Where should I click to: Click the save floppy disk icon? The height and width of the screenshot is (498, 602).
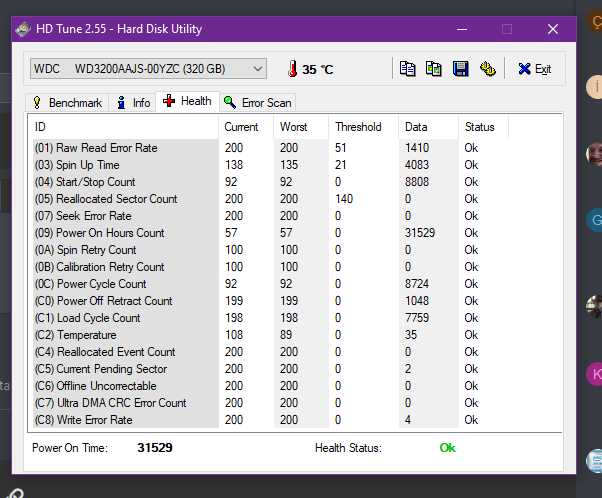[x=460, y=69]
